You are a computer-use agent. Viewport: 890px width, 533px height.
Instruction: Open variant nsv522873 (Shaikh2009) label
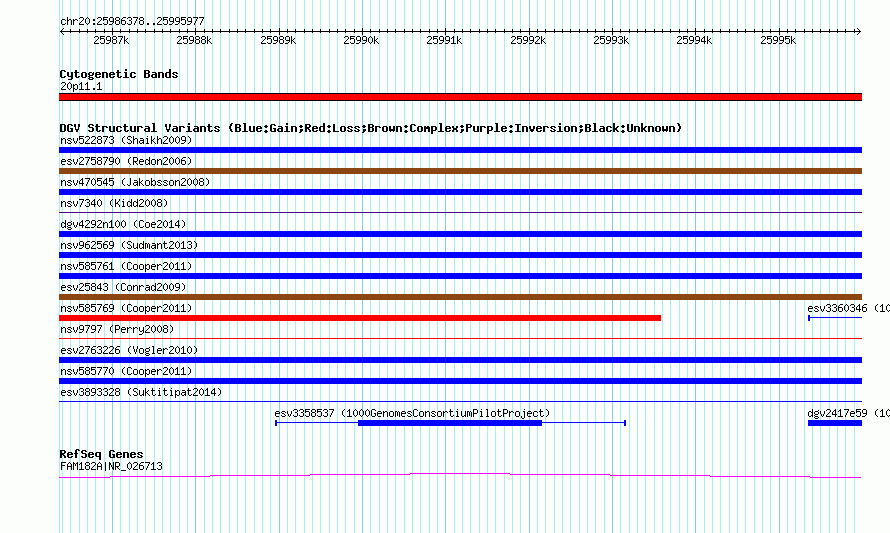[x=126, y=140]
